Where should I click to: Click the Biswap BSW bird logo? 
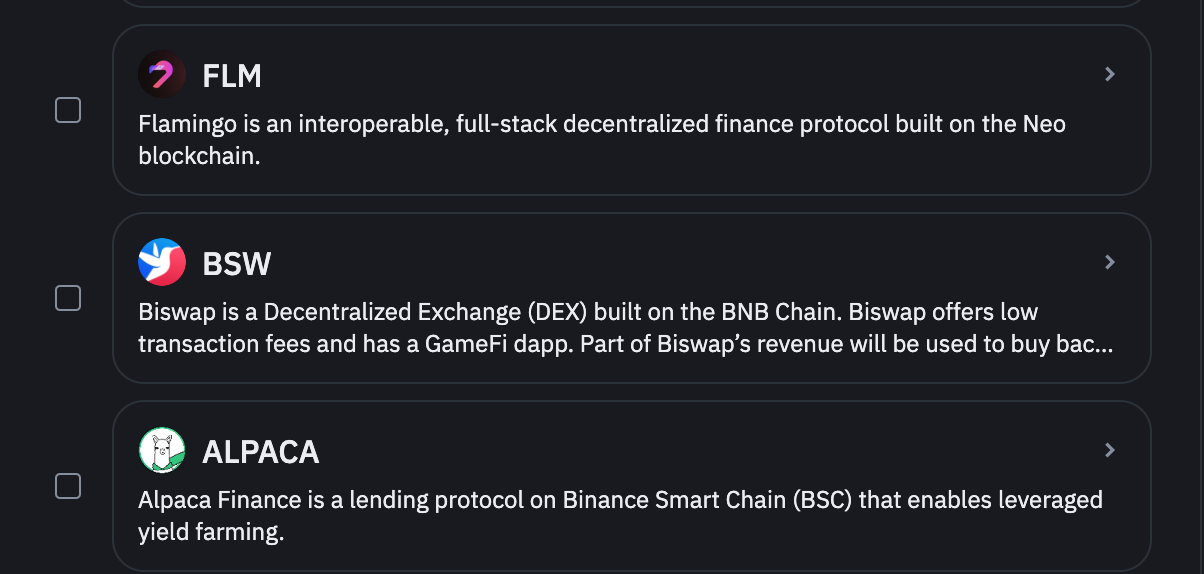162,263
